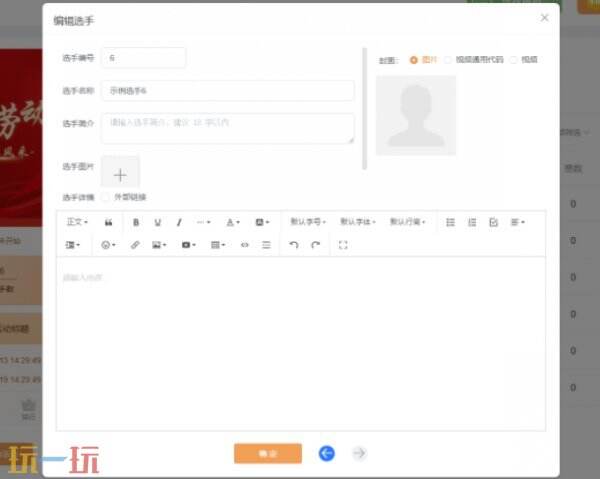This screenshot has height=479, width=600.
Task: Click into the rich text content area
Action: click(301, 344)
